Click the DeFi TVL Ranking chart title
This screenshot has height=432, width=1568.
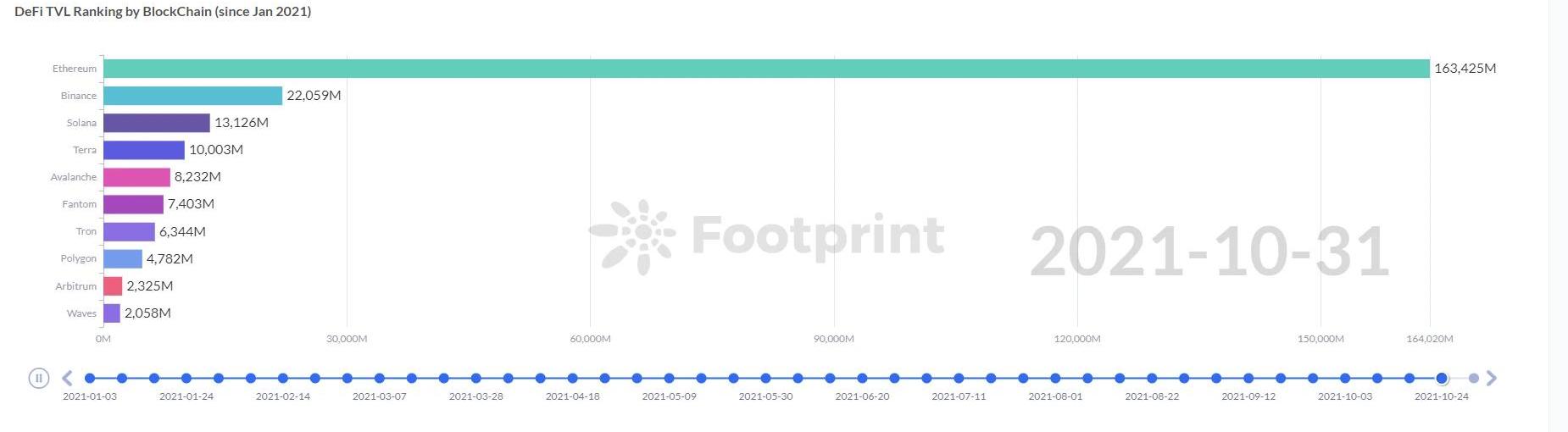163,12
